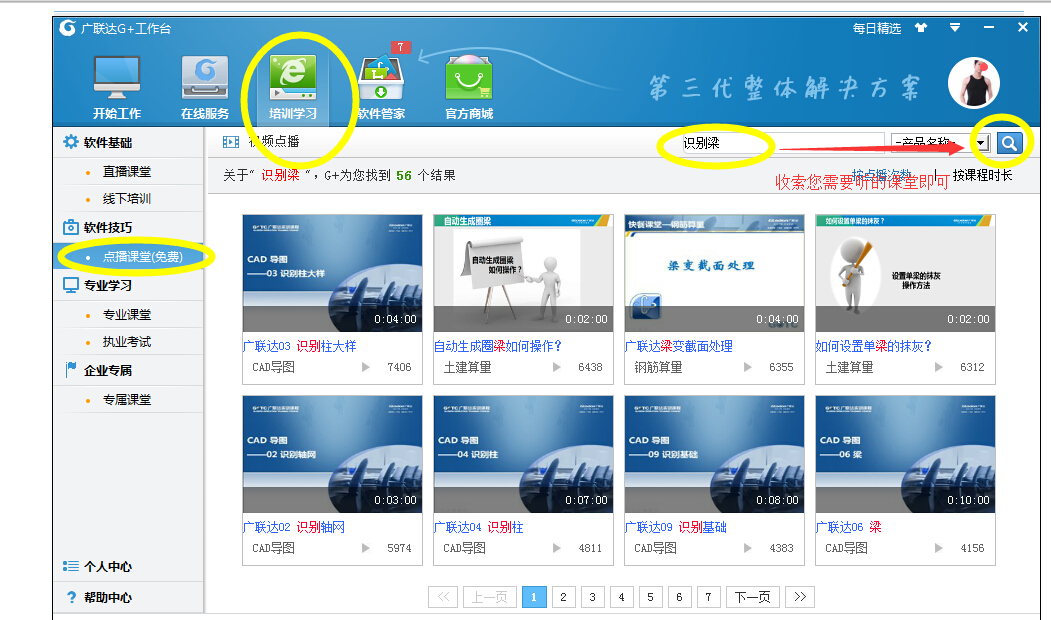Click the user avatar picture
This screenshot has width=1051, height=620.
[974, 83]
